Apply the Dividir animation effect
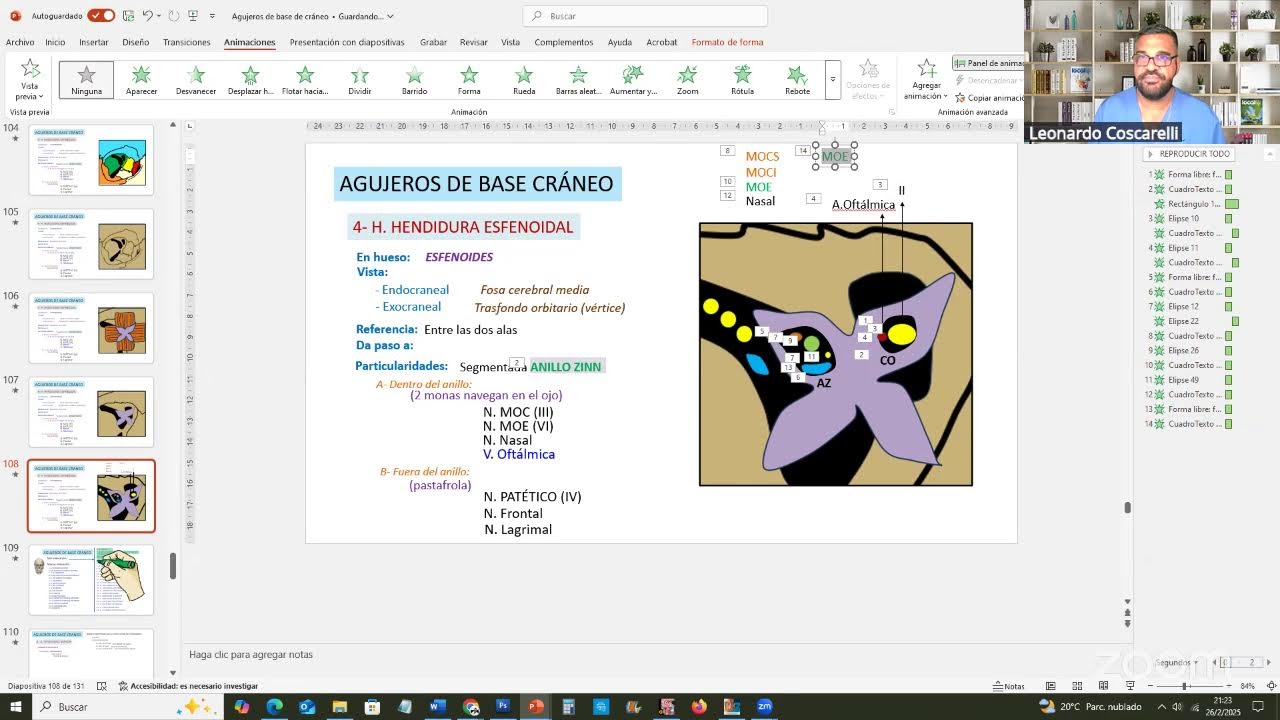The height and width of the screenshot is (720, 1280). coord(360,80)
